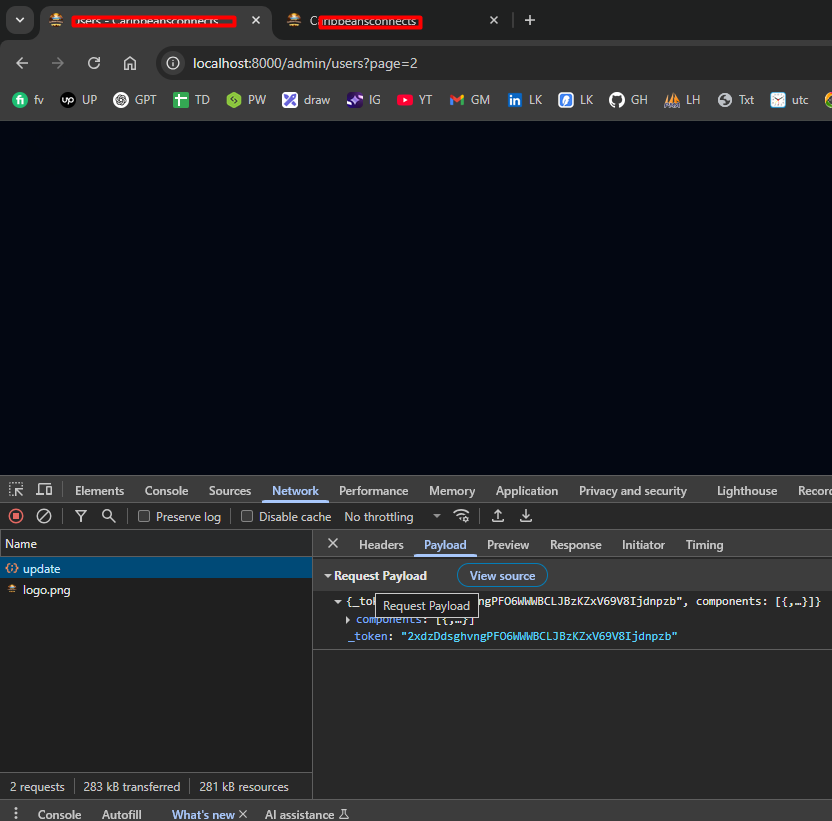Open the No throttling dropdown

click(392, 517)
